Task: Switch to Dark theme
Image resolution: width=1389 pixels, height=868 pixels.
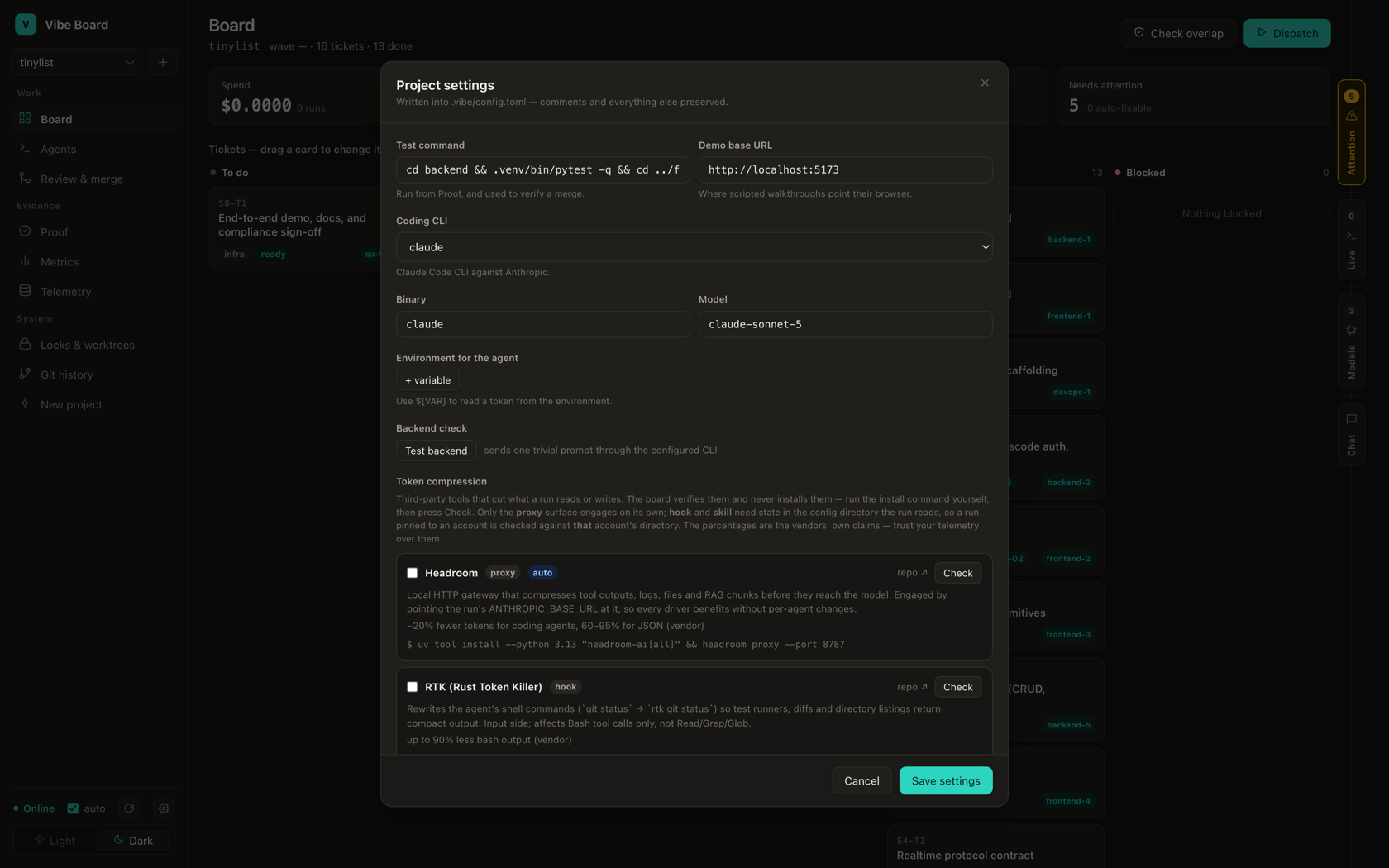Action: 133,841
